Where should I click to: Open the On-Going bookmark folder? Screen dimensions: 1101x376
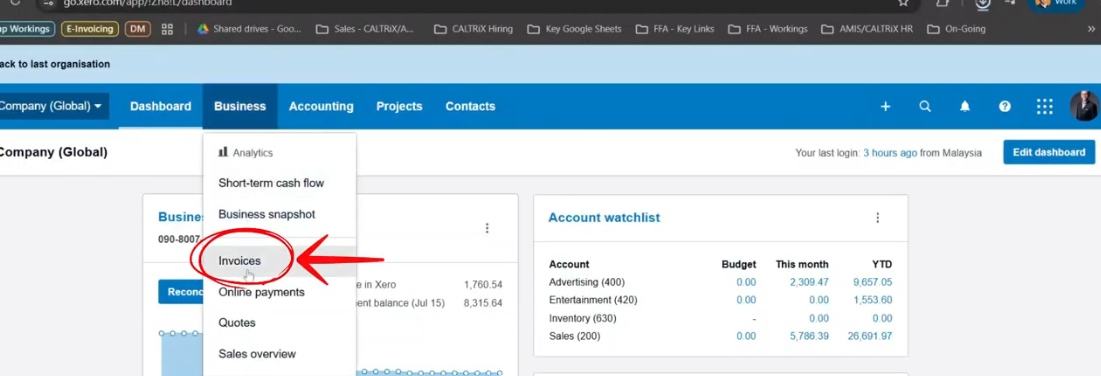956,29
